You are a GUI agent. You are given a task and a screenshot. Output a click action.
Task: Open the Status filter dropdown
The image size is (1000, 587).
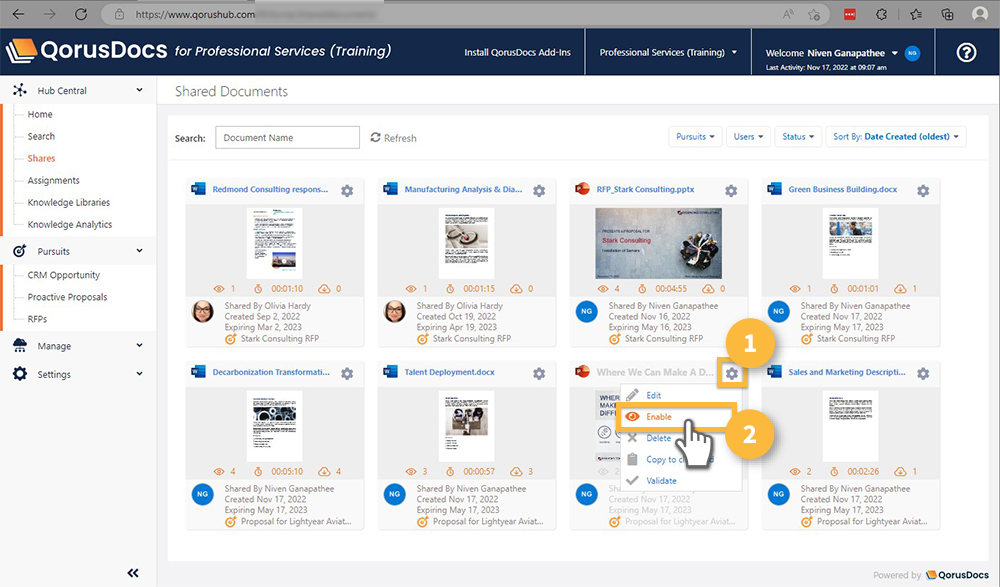click(x=798, y=137)
